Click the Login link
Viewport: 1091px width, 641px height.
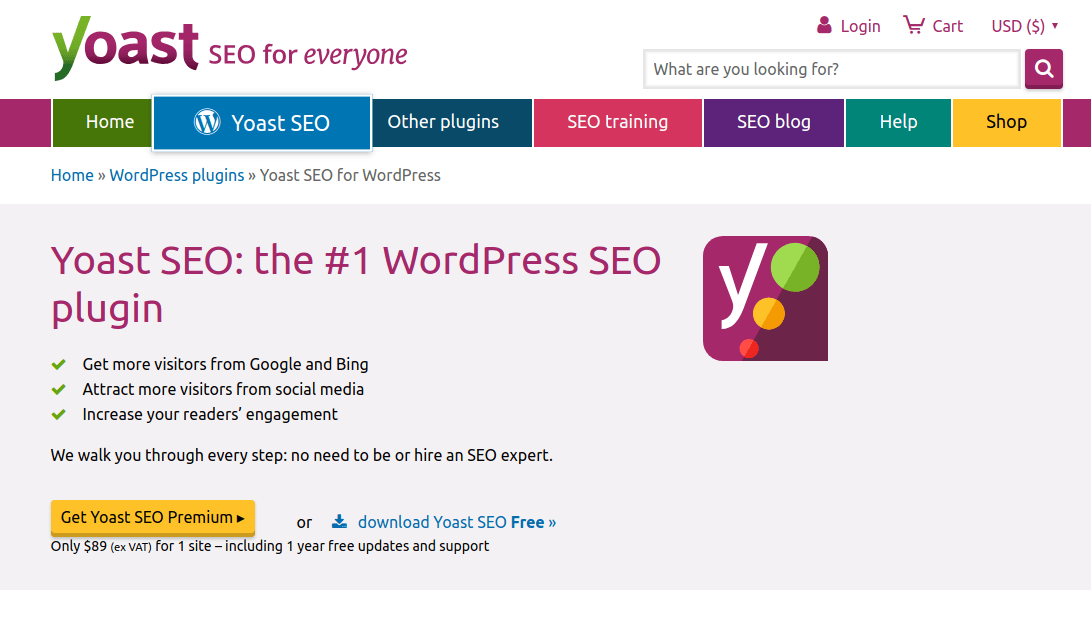tap(860, 26)
